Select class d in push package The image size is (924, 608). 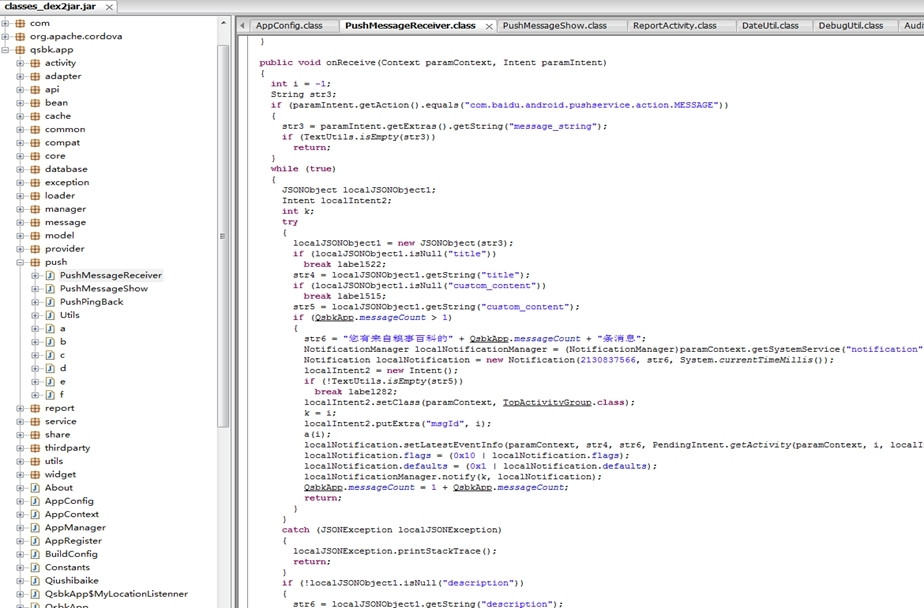coord(62,368)
